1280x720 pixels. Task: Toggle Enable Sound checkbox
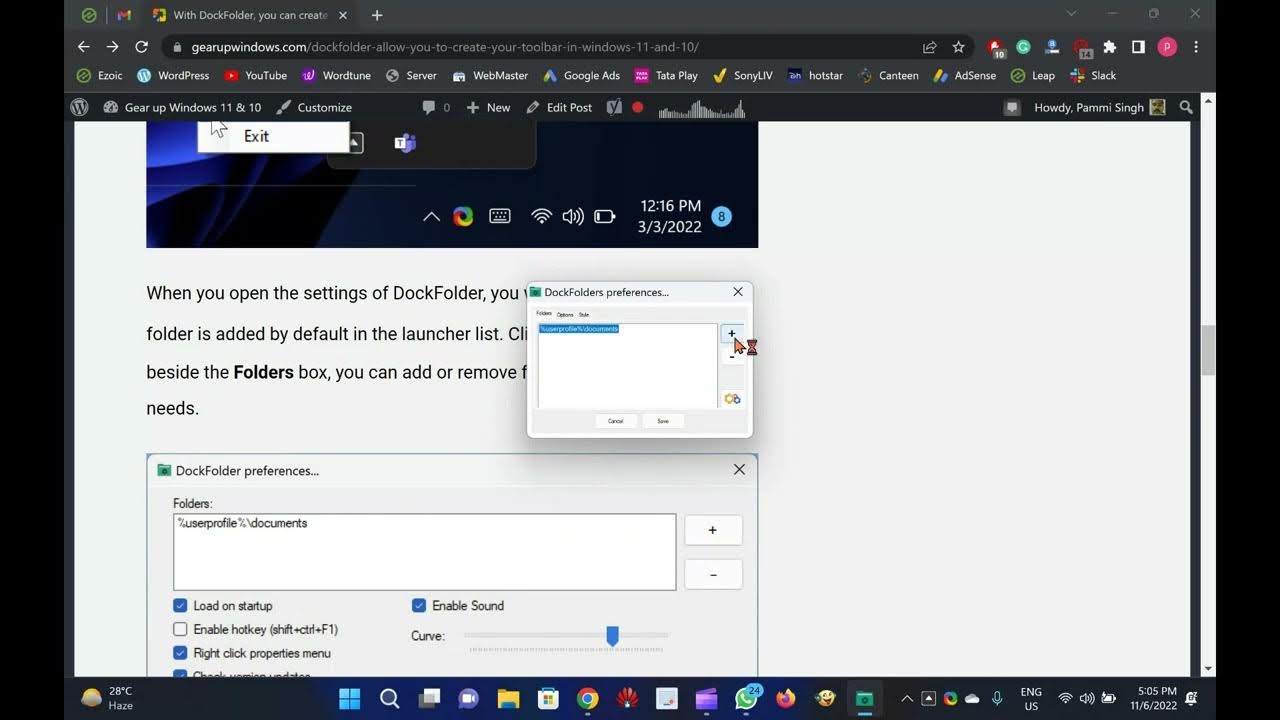(419, 606)
